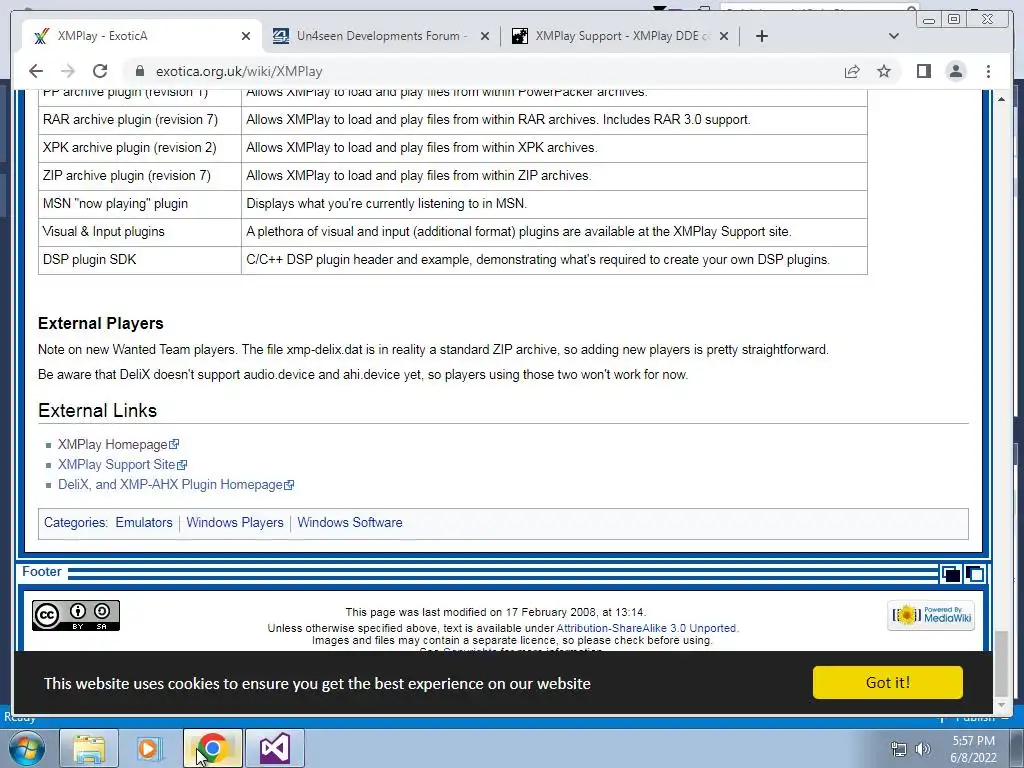The height and width of the screenshot is (768, 1024).
Task: Go back with the browser back arrow
Action: tap(36, 71)
